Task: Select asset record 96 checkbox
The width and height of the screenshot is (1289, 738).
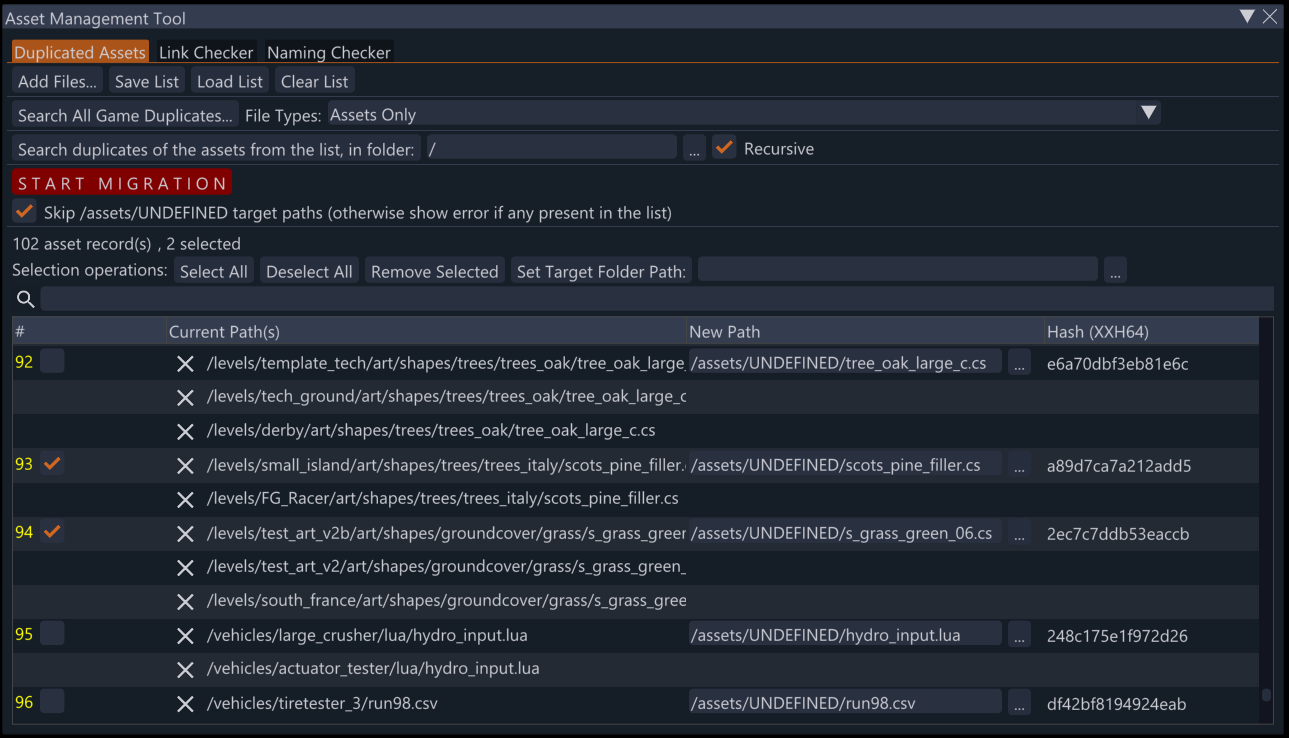Action: [x=52, y=702]
